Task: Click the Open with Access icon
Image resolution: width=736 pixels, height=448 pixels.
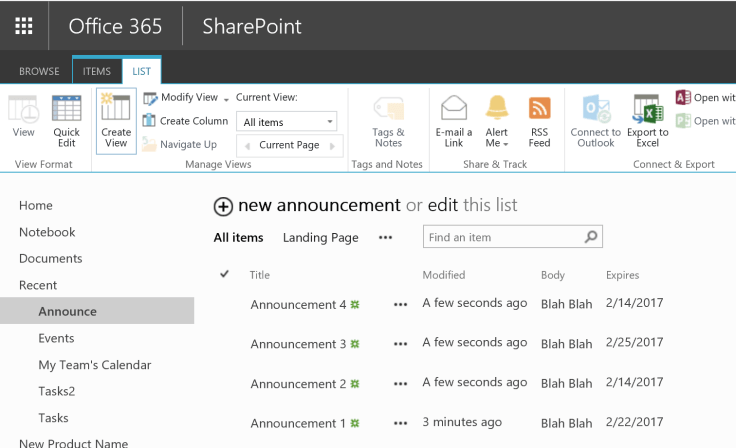Action: (683, 97)
